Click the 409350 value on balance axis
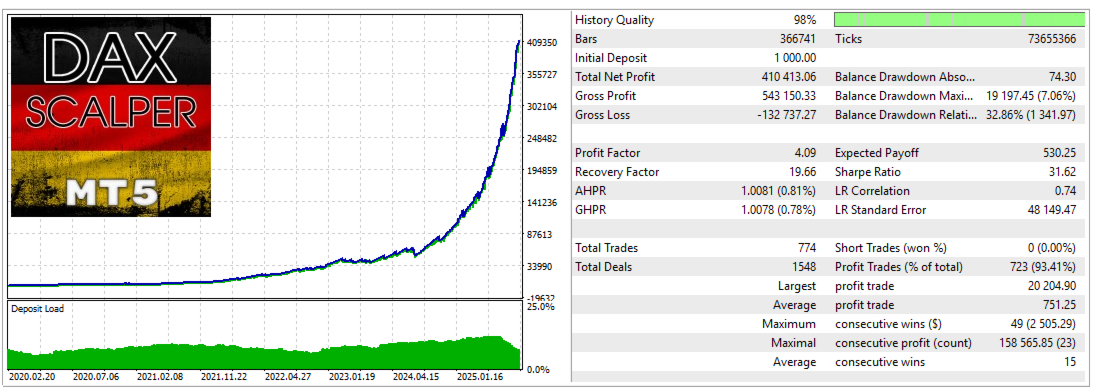Viewport: 1093px width, 391px height. point(542,43)
